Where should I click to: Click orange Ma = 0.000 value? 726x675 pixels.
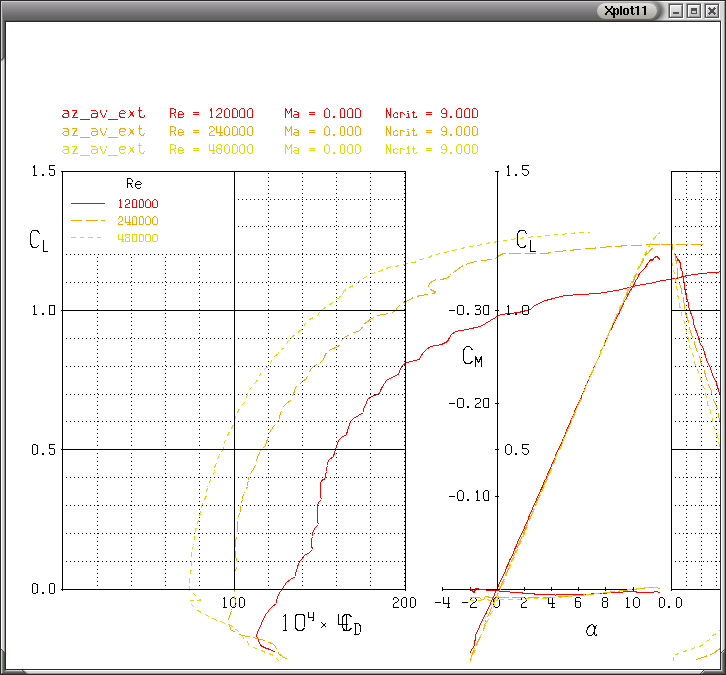(x=323, y=131)
